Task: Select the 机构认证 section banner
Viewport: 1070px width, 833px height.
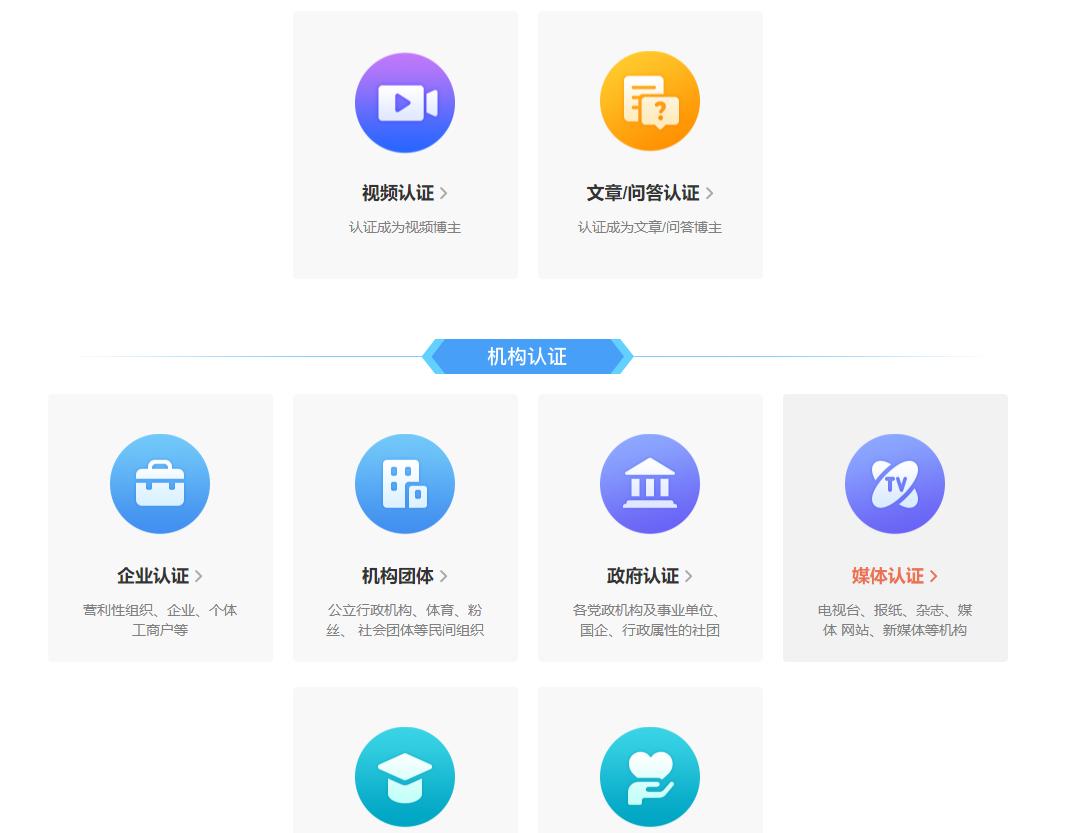Action: coord(527,357)
